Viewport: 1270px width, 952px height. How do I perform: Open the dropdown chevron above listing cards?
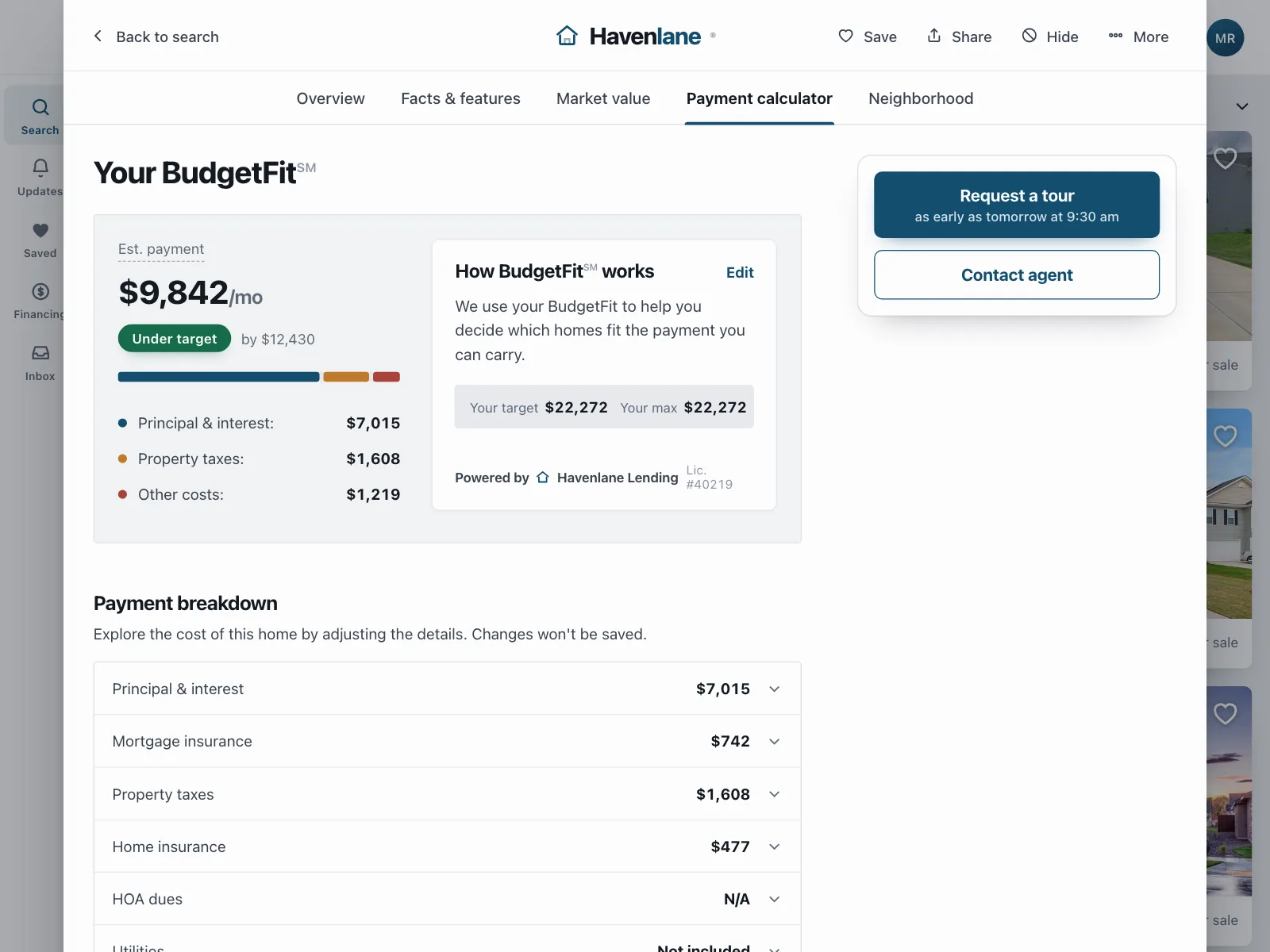click(1242, 106)
